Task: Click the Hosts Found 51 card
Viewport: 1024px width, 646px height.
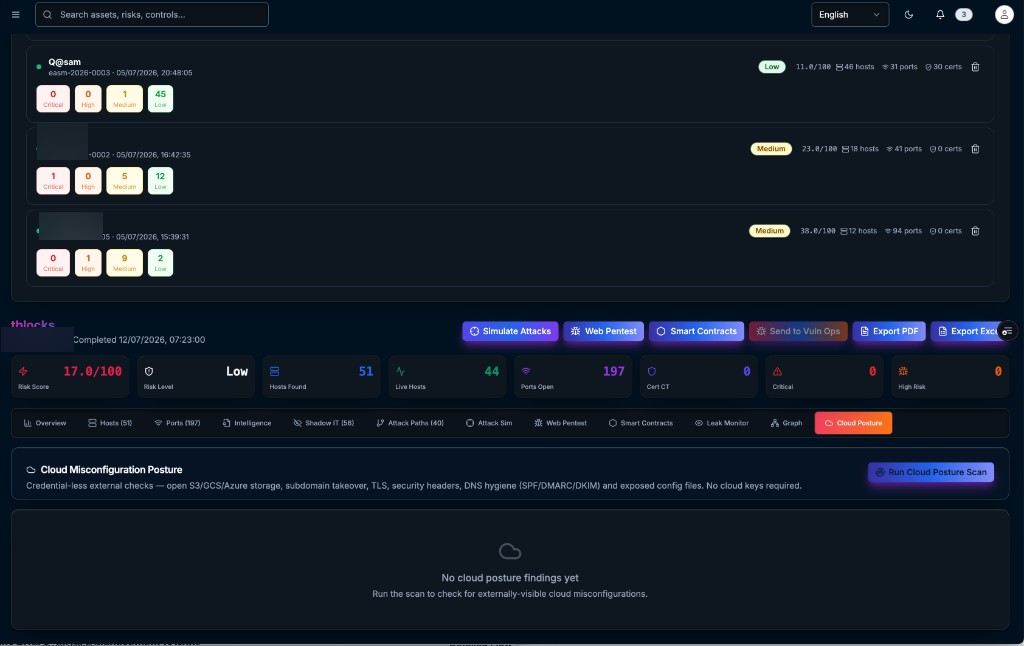Action: pos(321,377)
